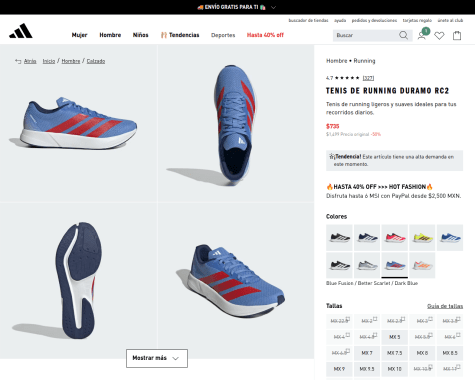This screenshot has width=475, height=380.
Task: Go to Inicio breadcrumb
Action: pos(49,61)
